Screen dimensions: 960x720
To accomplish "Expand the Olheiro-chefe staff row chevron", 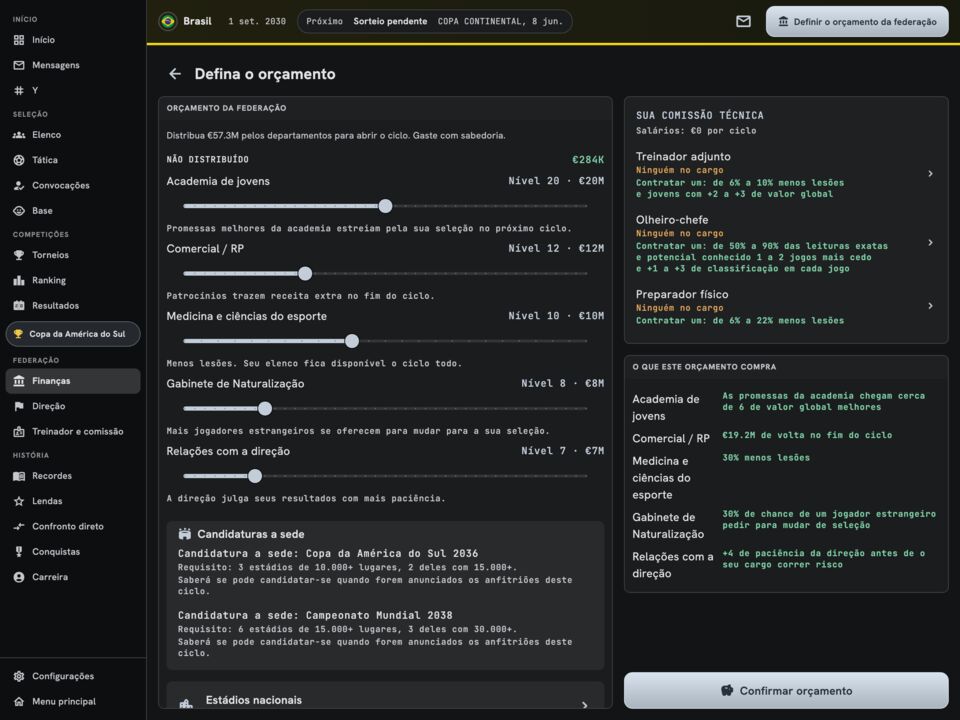I will 930,243.
